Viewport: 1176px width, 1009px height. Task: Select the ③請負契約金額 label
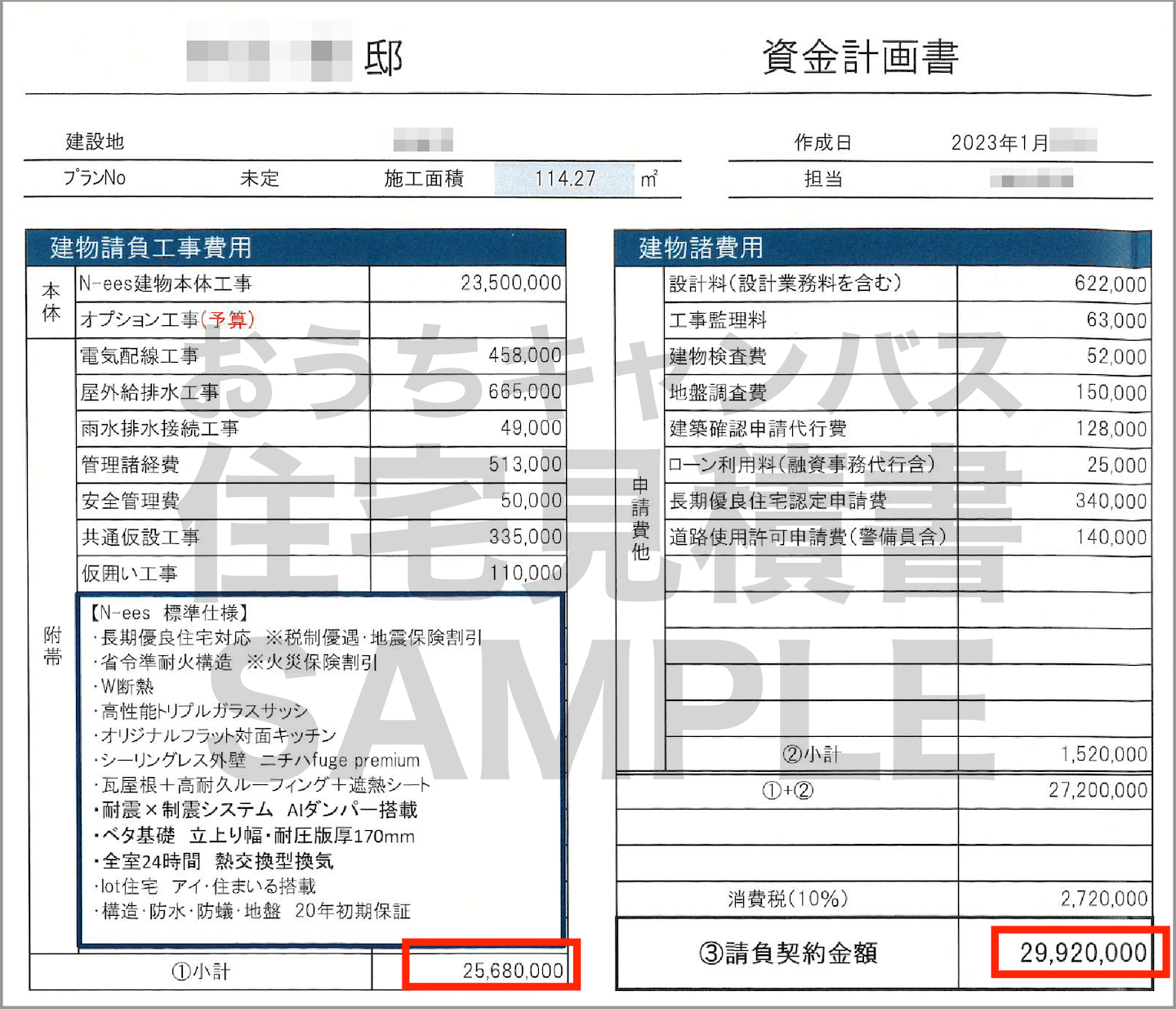(x=788, y=953)
